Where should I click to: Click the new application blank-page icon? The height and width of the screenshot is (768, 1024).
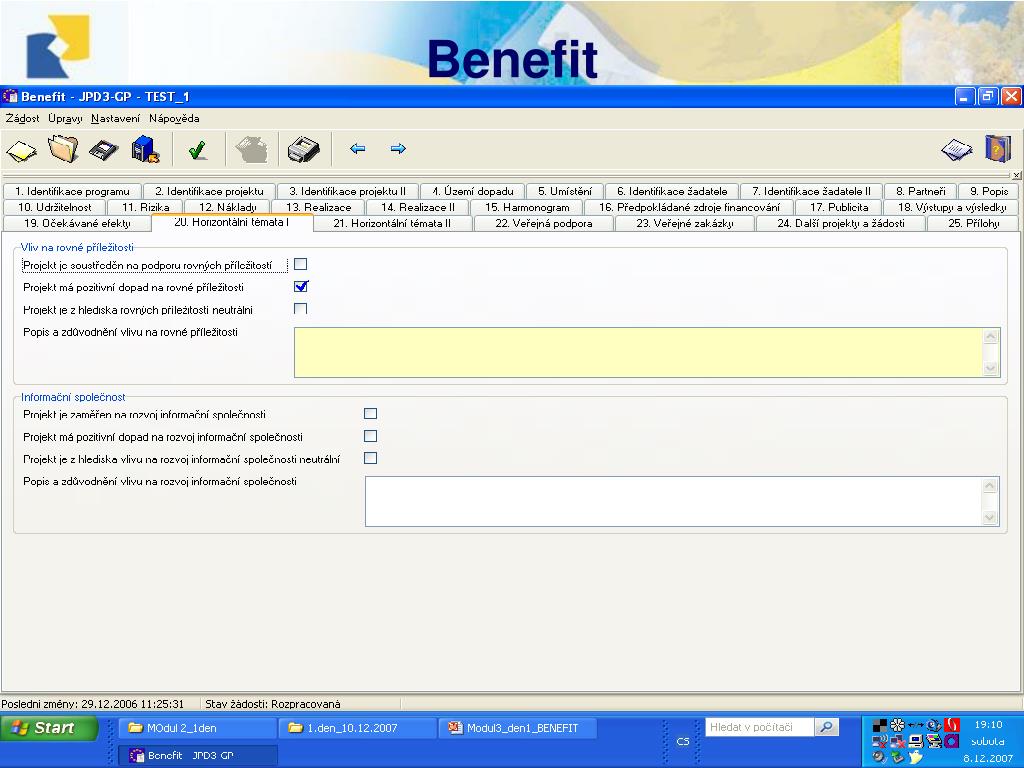pyautogui.click(x=22, y=150)
